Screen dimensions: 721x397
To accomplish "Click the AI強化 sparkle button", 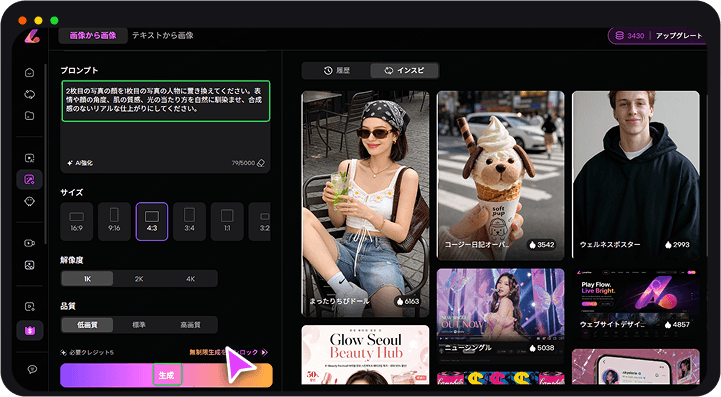I will pos(80,163).
